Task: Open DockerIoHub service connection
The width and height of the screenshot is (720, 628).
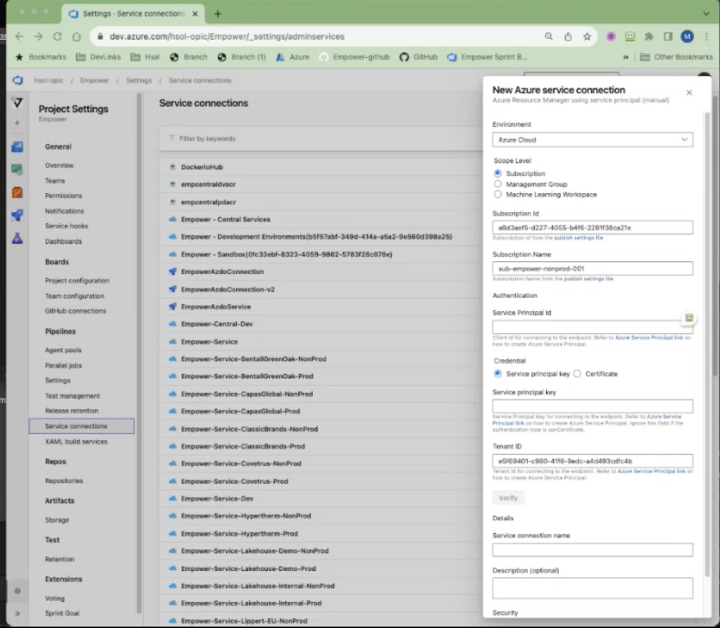Action: tap(202, 167)
